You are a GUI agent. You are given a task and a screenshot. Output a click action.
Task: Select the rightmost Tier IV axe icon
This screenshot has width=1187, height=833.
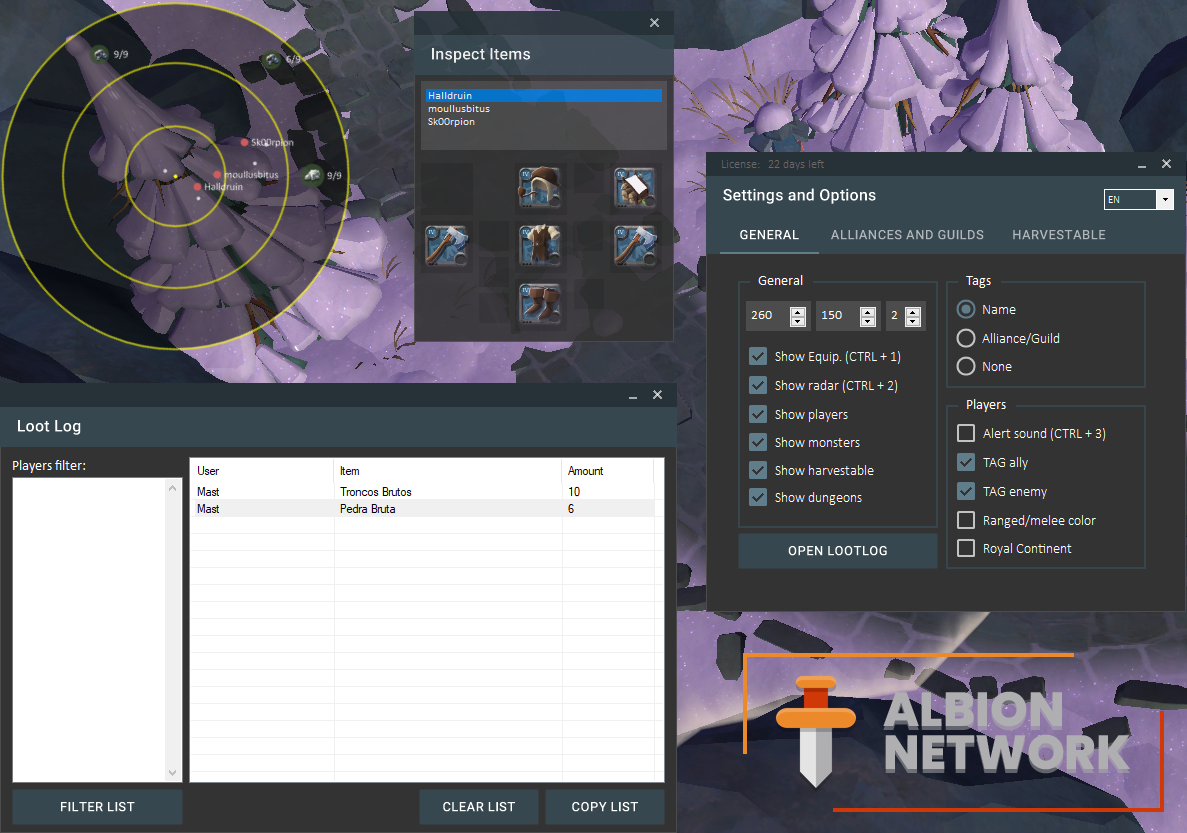[x=634, y=245]
